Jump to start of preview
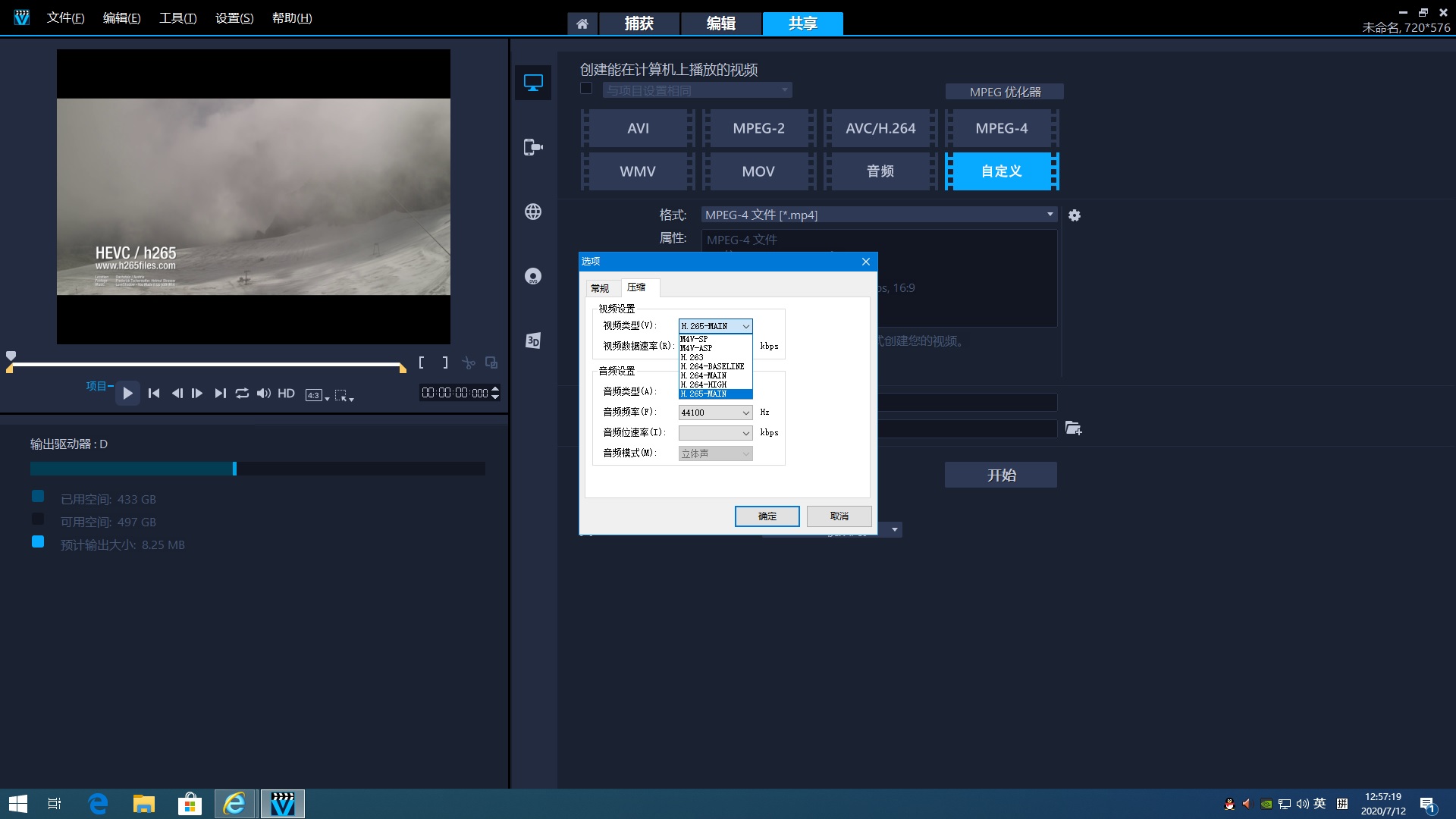Viewport: 1456px width, 819px height. coord(154,393)
